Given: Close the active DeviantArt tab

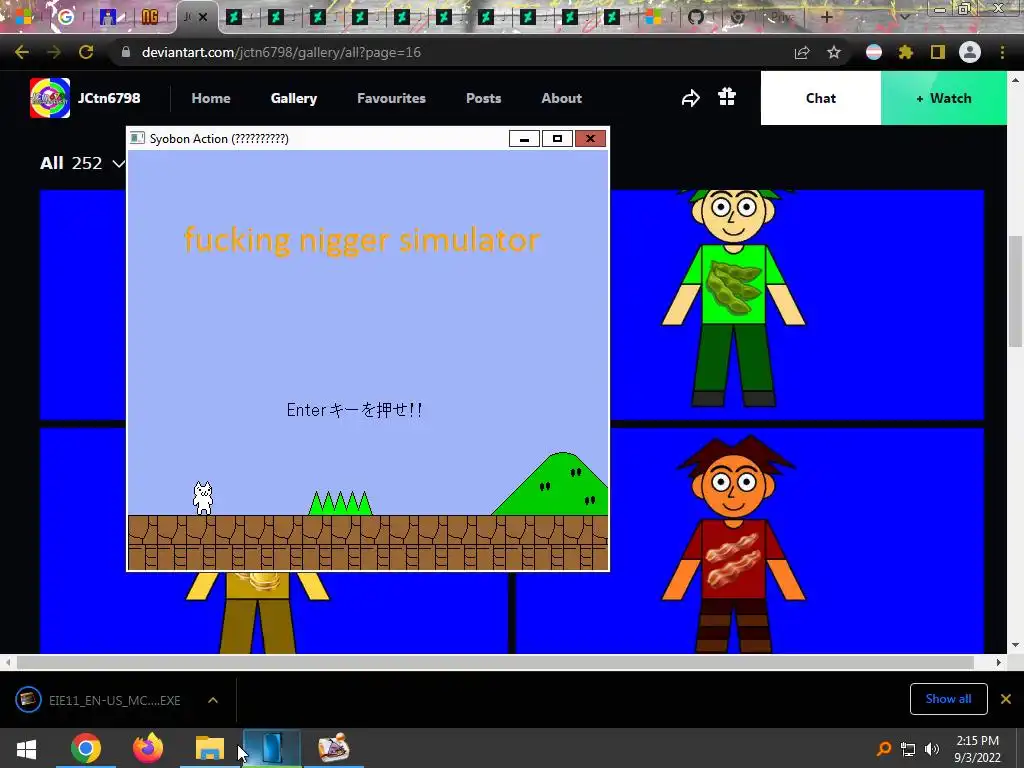Looking at the screenshot, I should point(203,17).
